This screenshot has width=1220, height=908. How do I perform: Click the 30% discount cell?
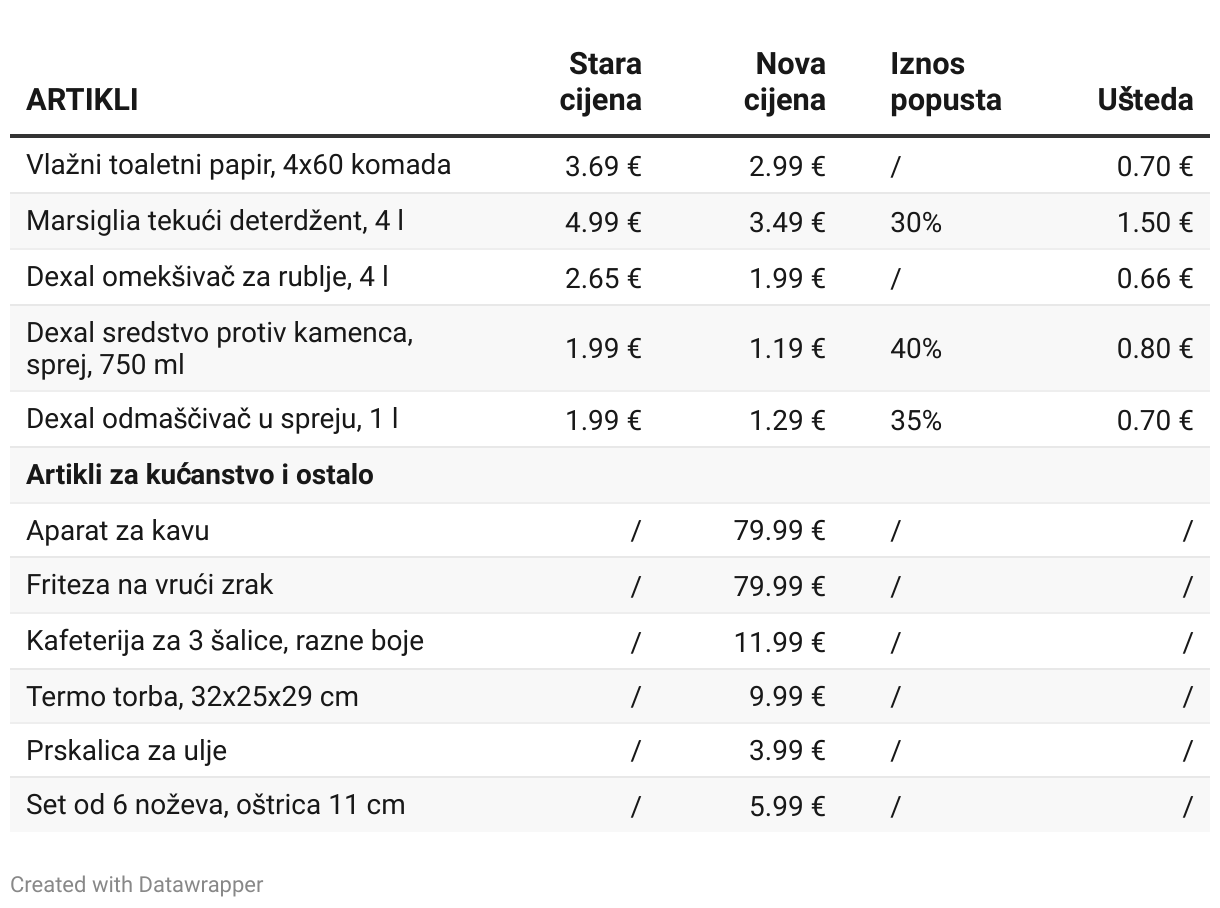916,222
